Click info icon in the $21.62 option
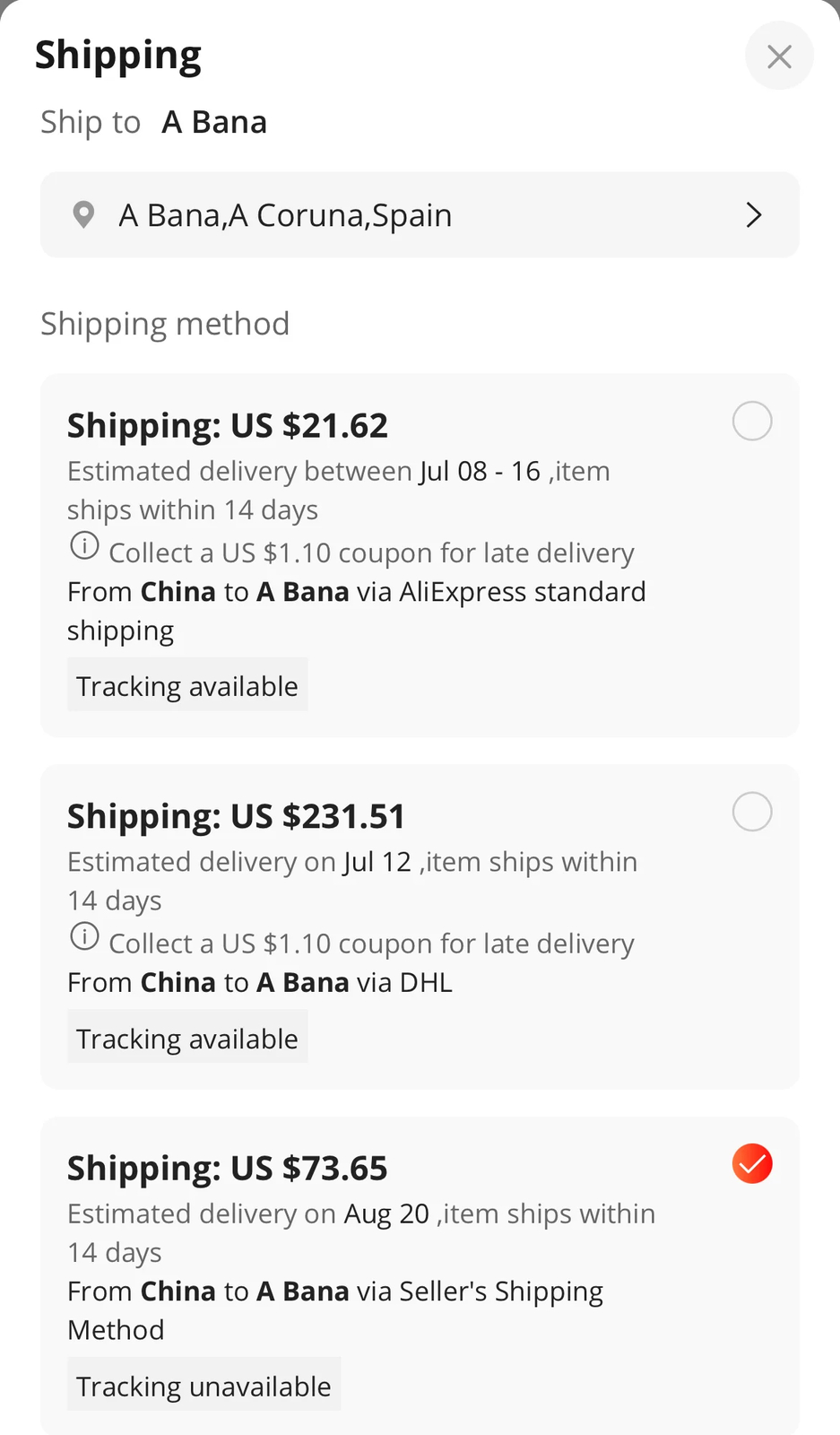840x1435 pixels. point(84,545)
